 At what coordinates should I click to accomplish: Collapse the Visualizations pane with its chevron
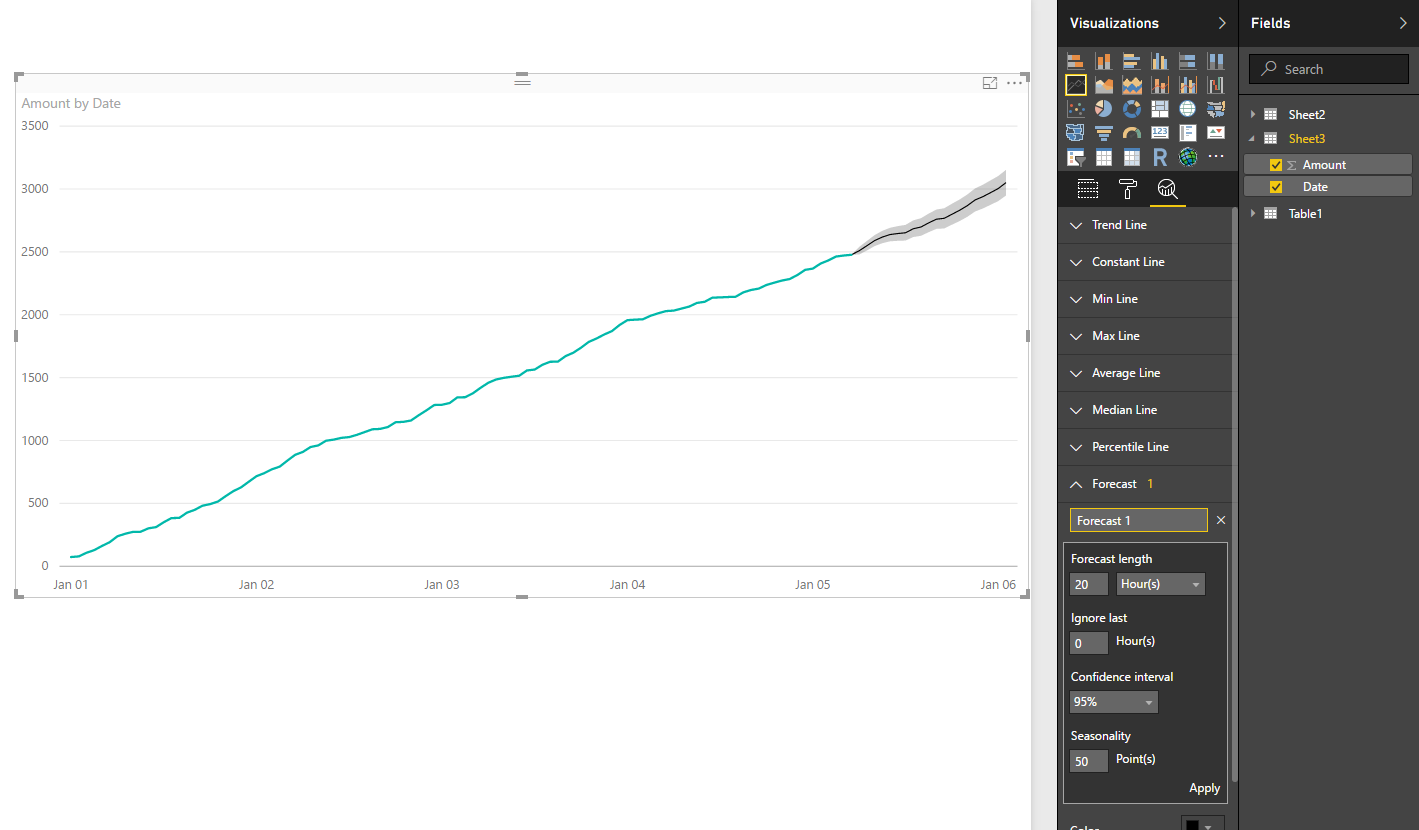coord(1221,23)
